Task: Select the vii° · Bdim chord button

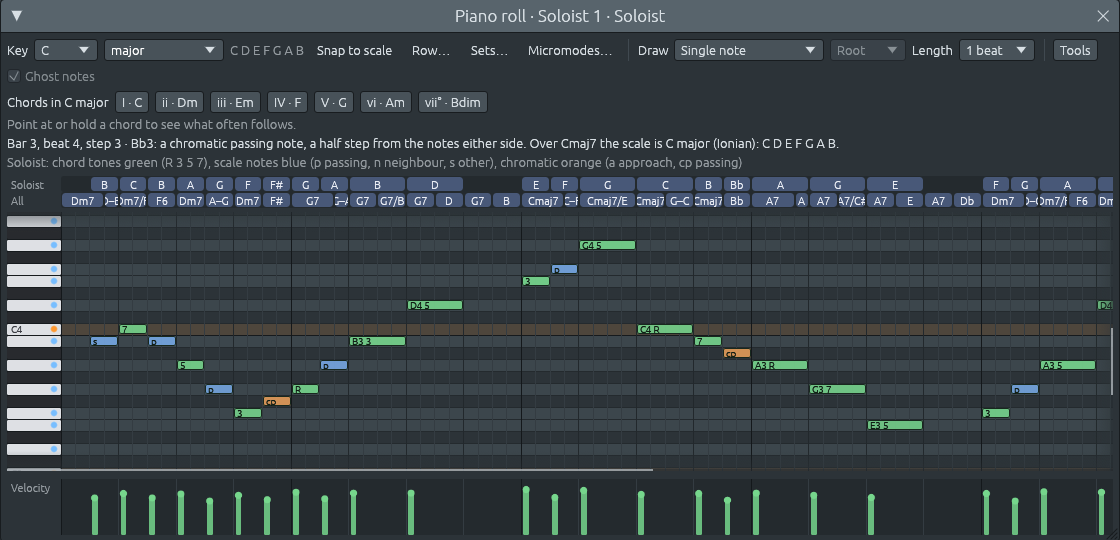Action: click(453, 102)
